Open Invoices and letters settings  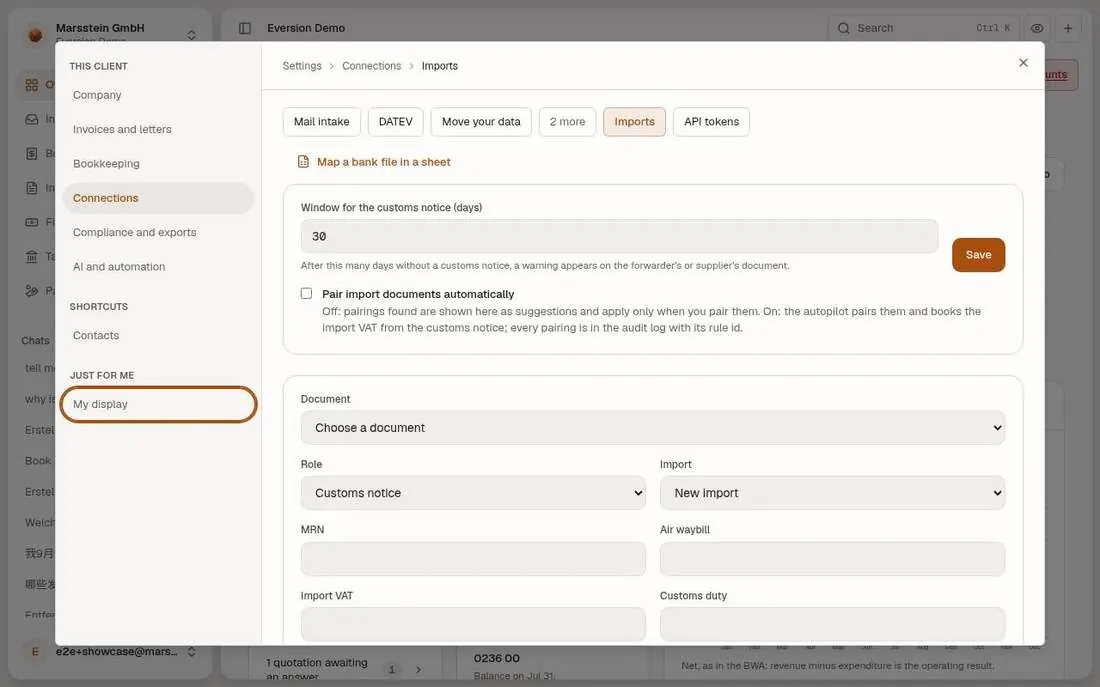[x=158, y=129]
